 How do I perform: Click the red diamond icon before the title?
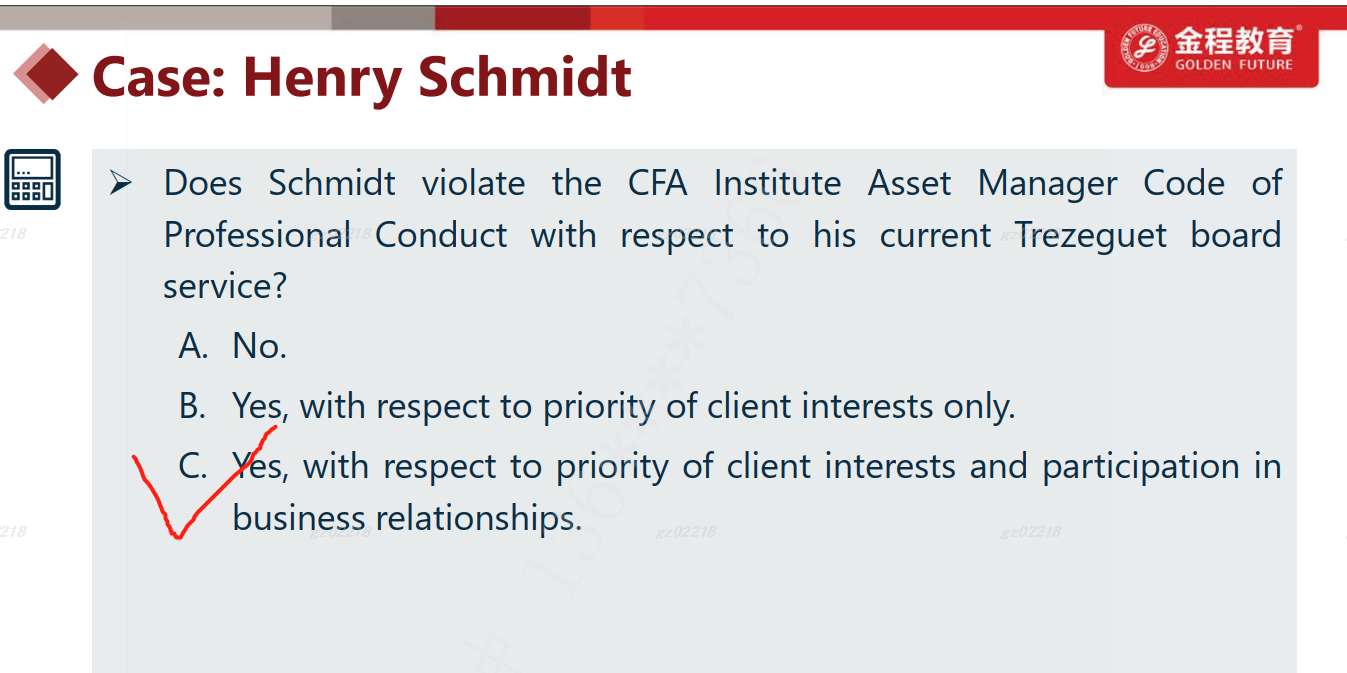pyautogui.click(x=45, y=74)
